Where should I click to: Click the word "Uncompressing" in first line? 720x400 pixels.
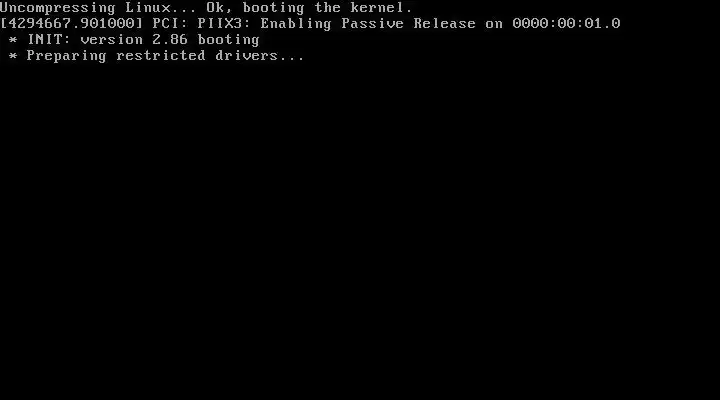pos(57,8)
